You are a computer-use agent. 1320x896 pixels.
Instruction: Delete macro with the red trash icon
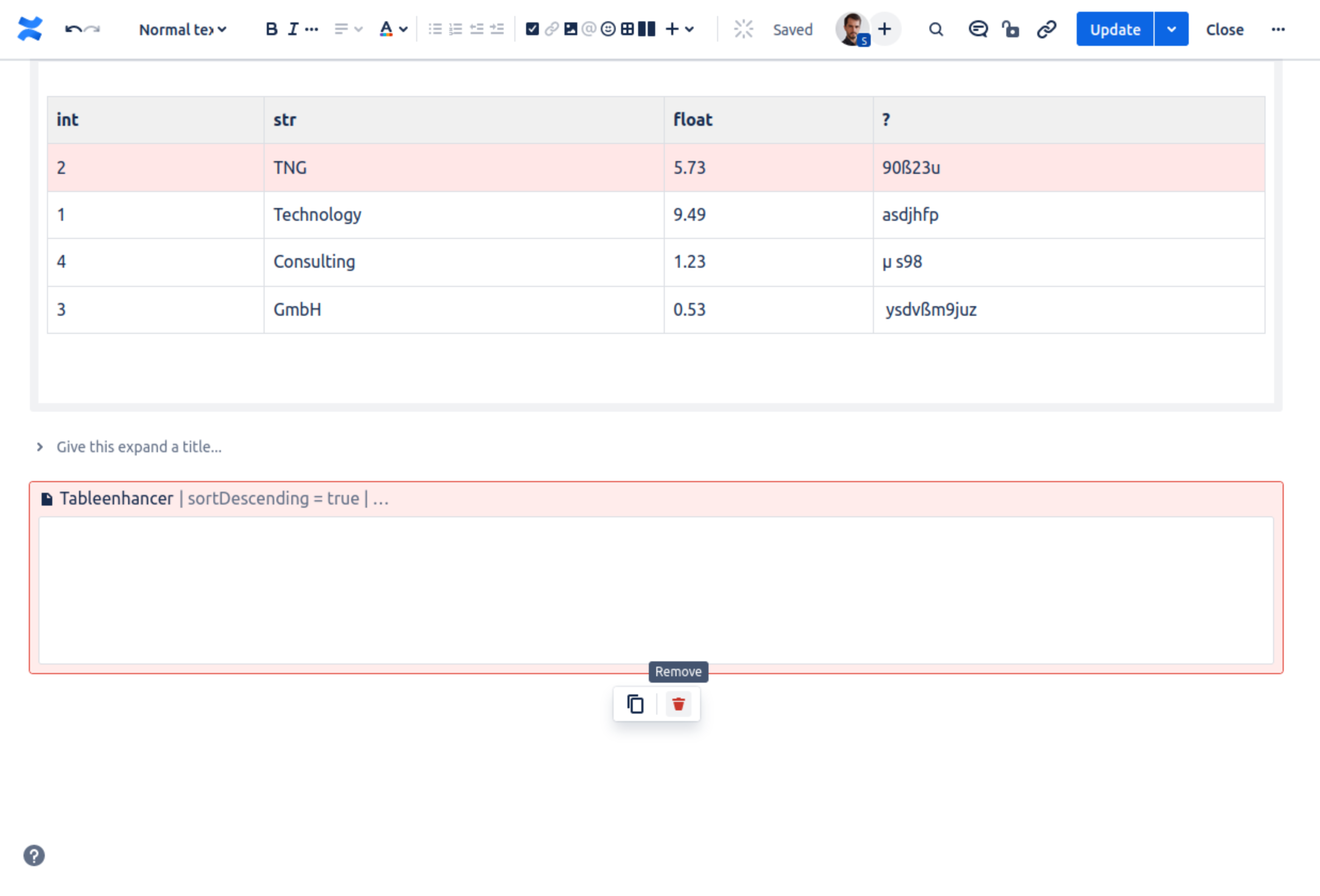coord(678,704)
